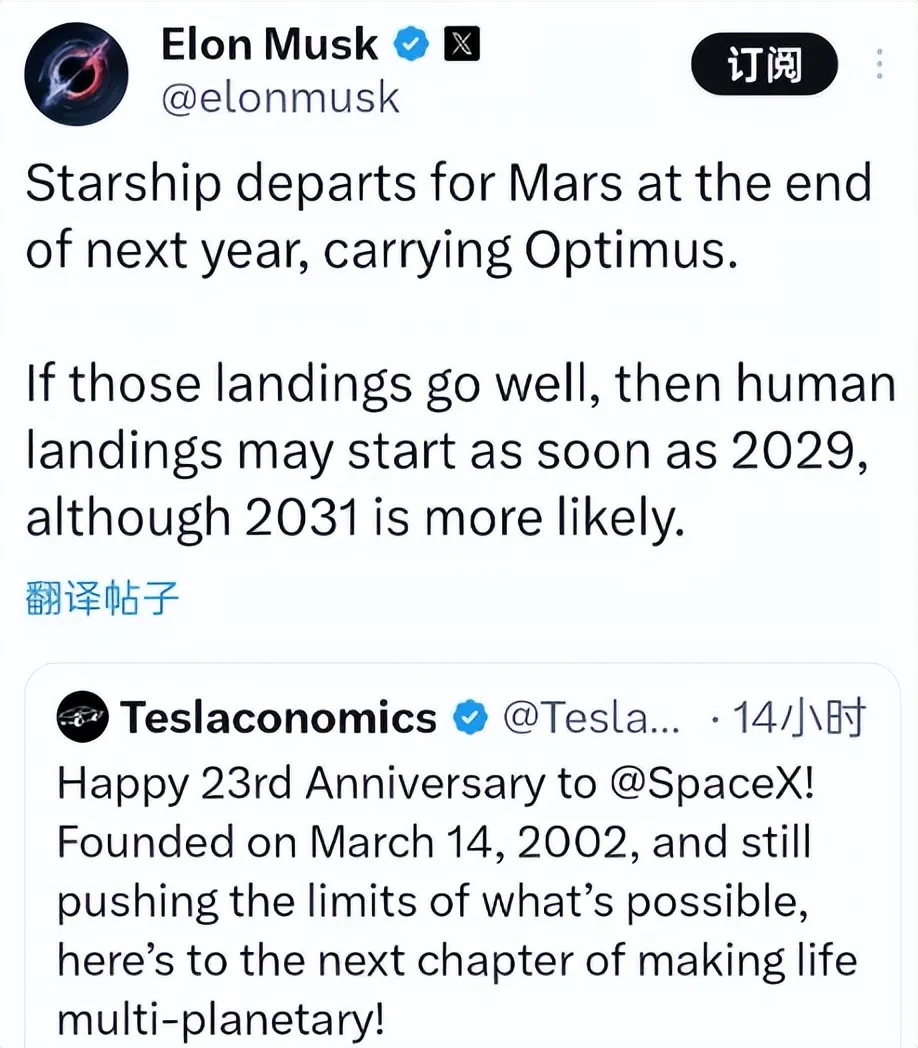Click the 14小时 timestamp on quoted post
Viewport: 918px width, 1048px height.
pos(799,717)
